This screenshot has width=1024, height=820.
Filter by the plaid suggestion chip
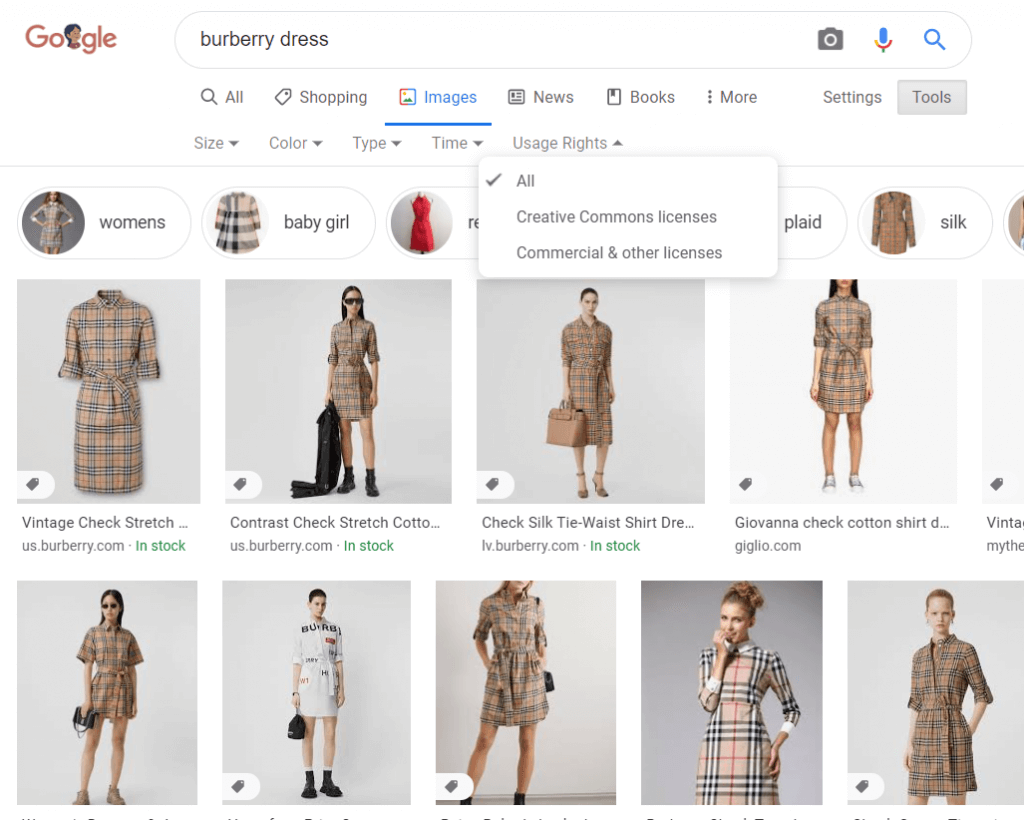pyautogui.click(x=812, y=223)
